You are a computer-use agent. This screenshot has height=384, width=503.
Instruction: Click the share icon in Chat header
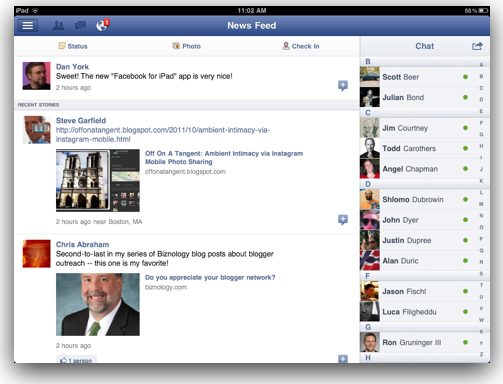click(x=477, y=46)
